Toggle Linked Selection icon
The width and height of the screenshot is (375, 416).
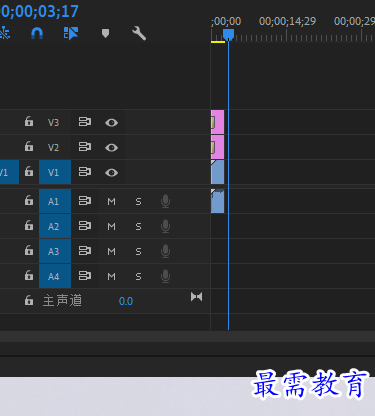71,33
